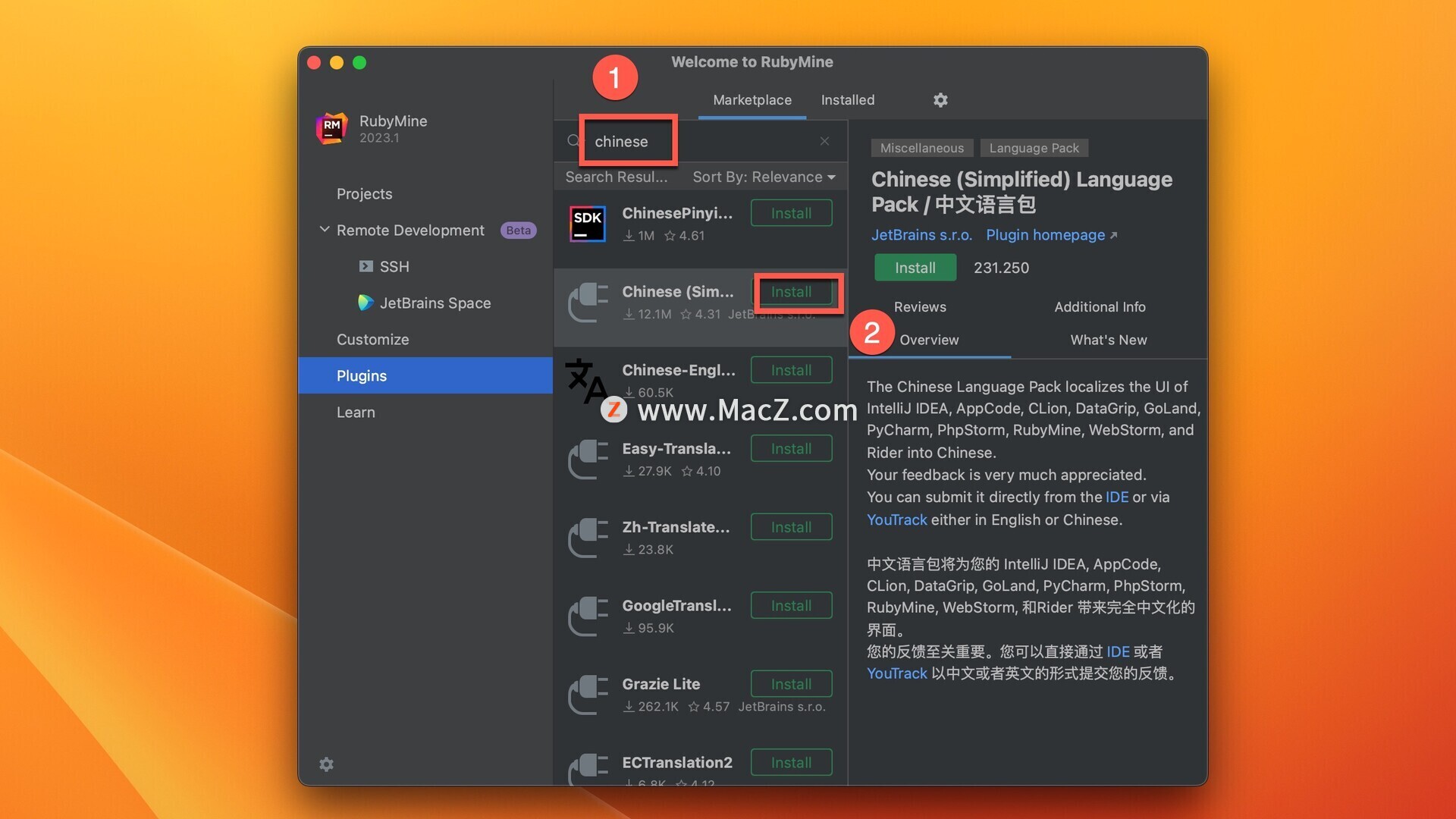Install the ECTranslation2 plugin
Image resolution: width=1456 pixels, height=819 pixels.
pyautogui.click(x=791, y=763)
